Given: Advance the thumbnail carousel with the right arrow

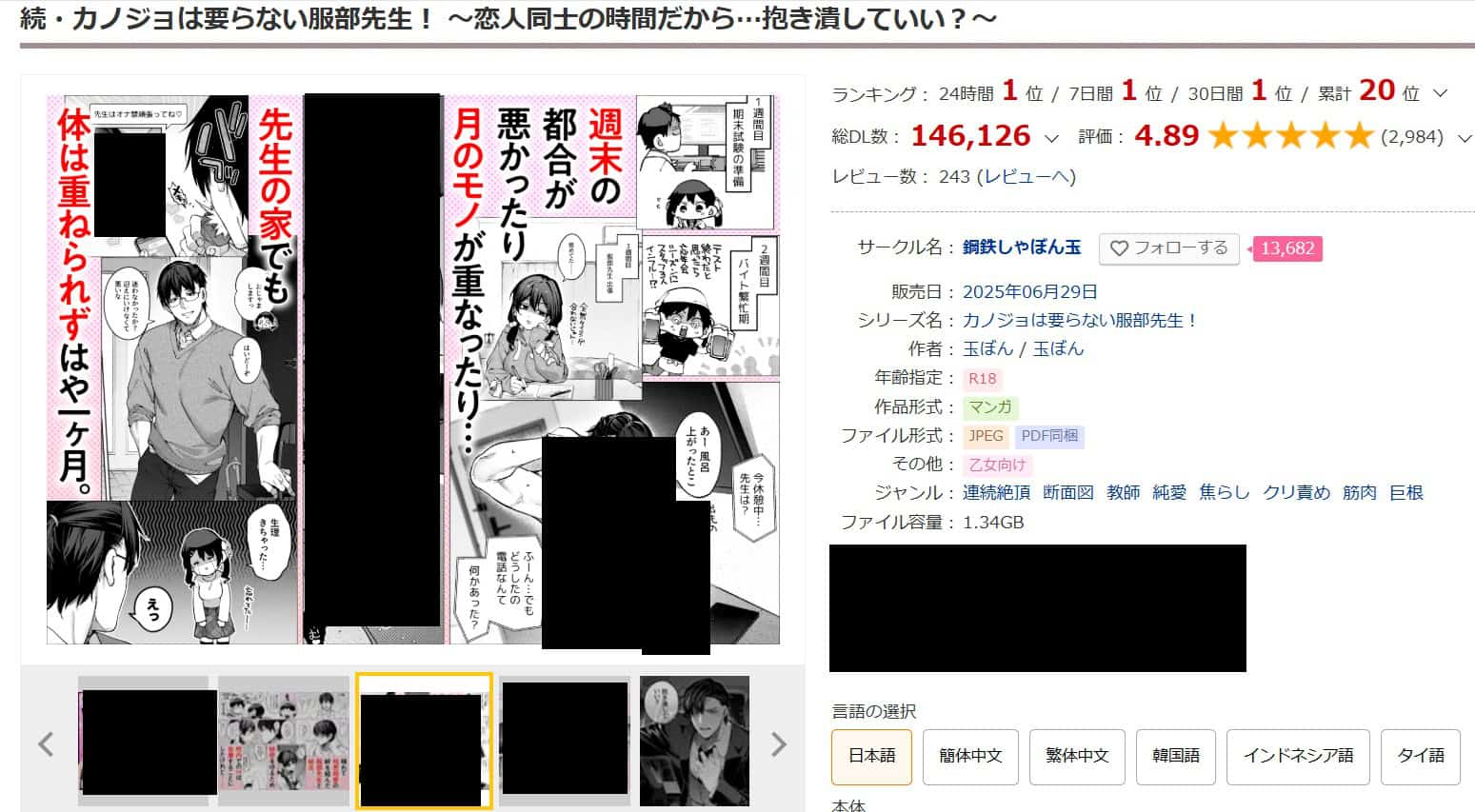Looking at the screenshot, I should [x=778, y=743].
